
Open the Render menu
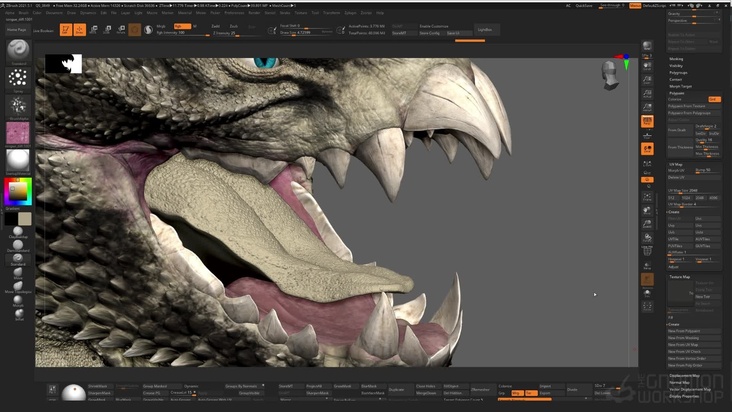(x=254, y=13)
